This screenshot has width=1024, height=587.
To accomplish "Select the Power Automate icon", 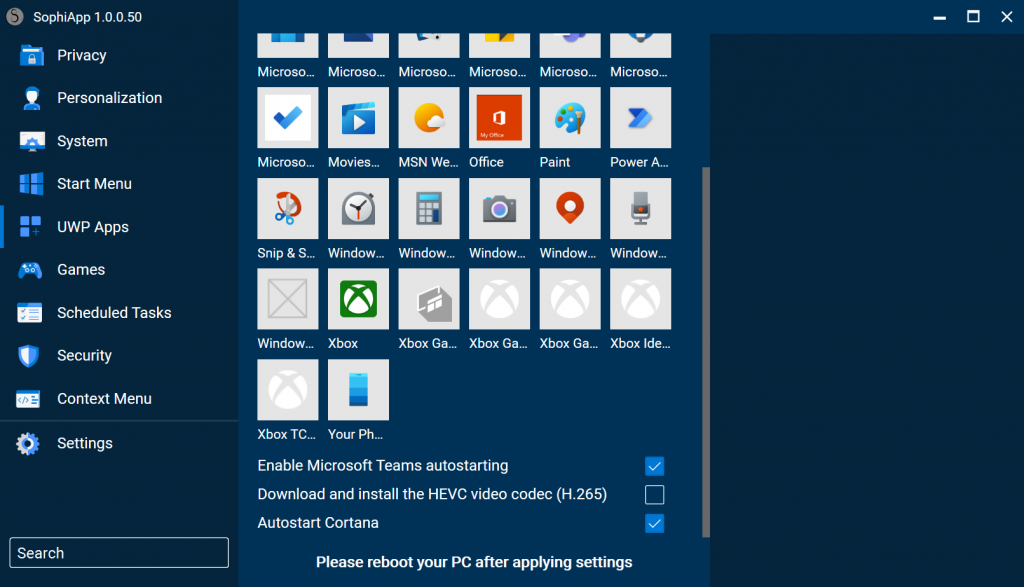I will [x=639, y=117].
